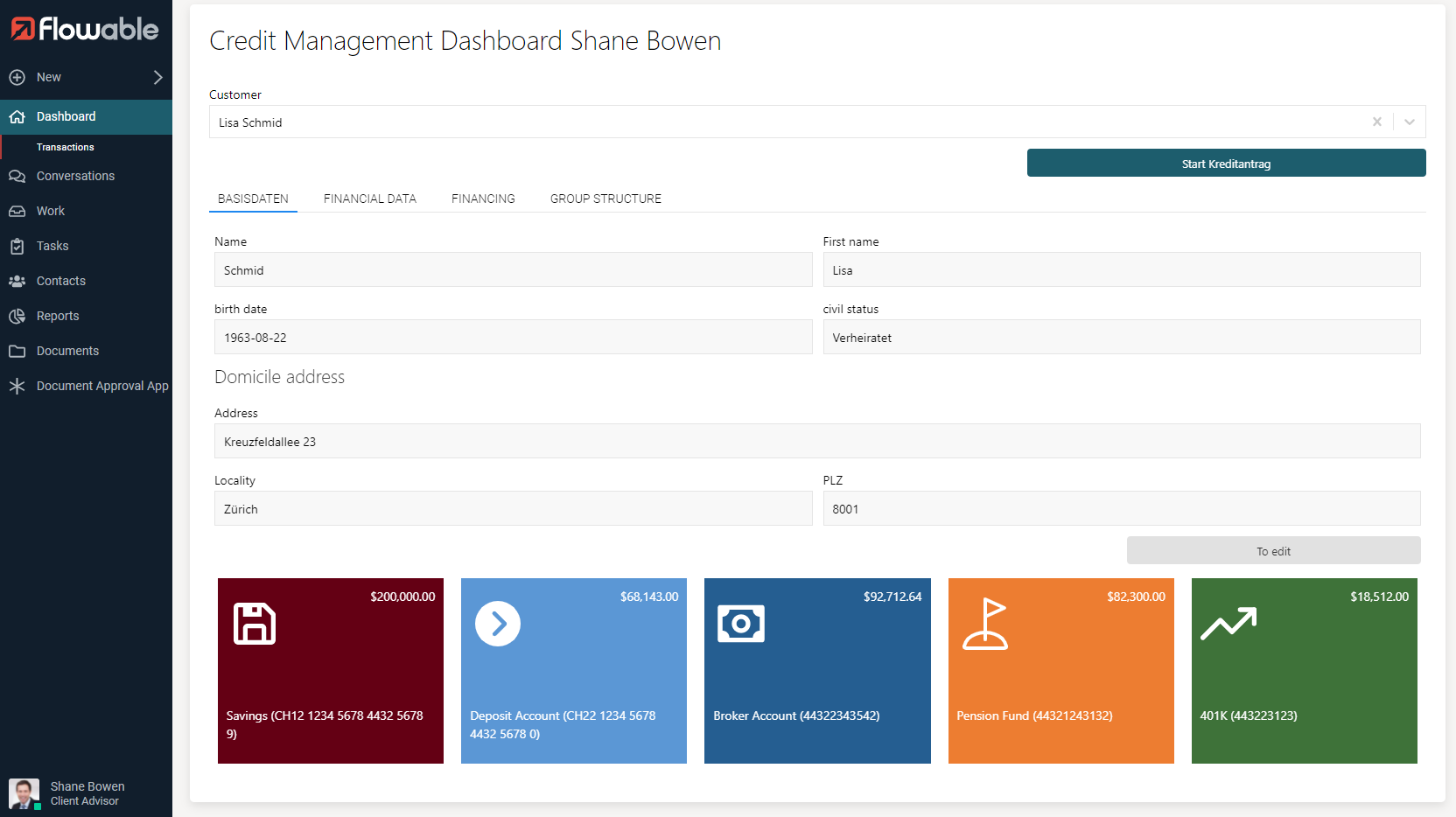Click the Flowable logo
Viewport: 1456px width, 817px height.
click(85, 29)
